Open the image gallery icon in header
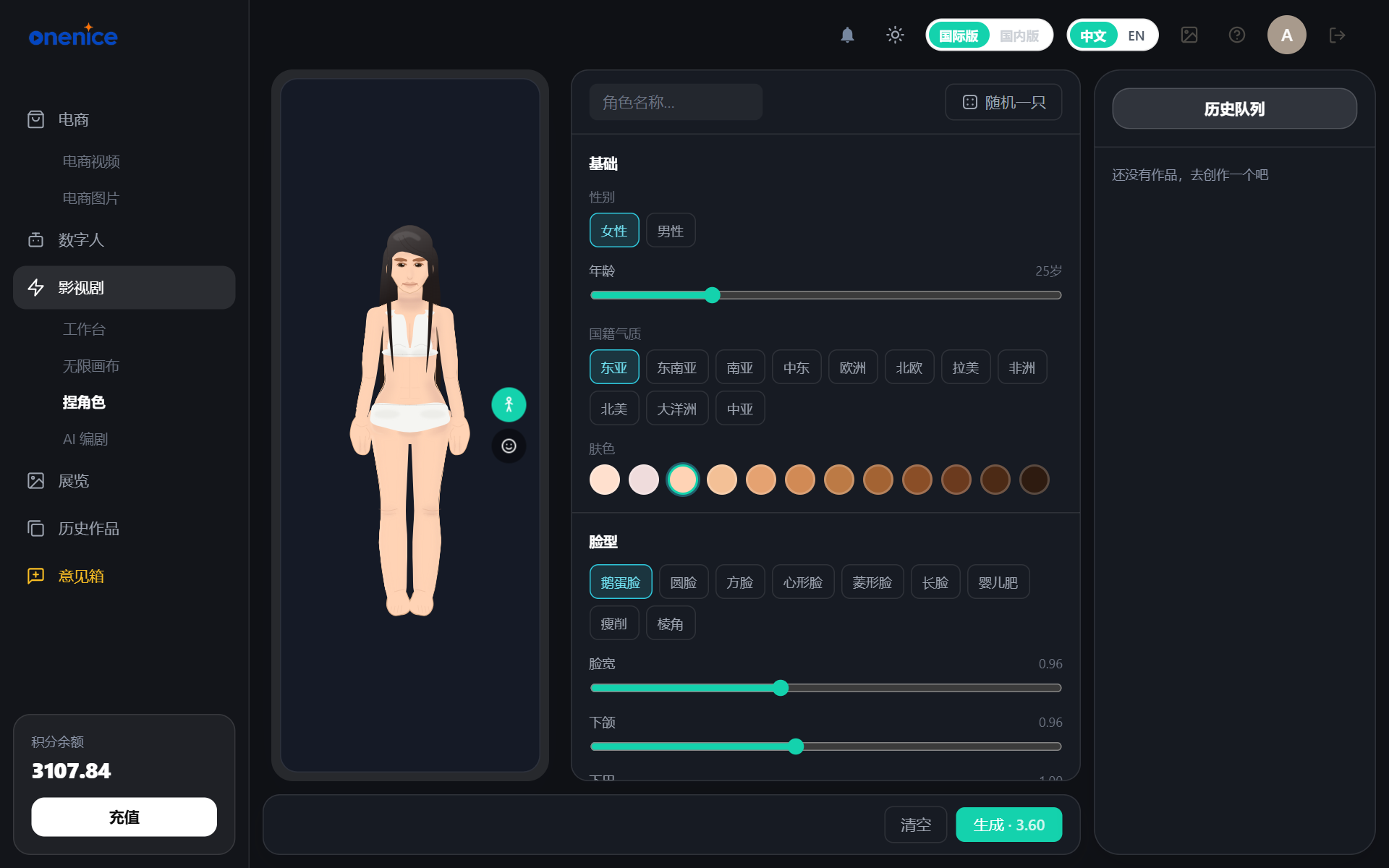Viewport: 1389px width, 868px height. point(1189,35)
